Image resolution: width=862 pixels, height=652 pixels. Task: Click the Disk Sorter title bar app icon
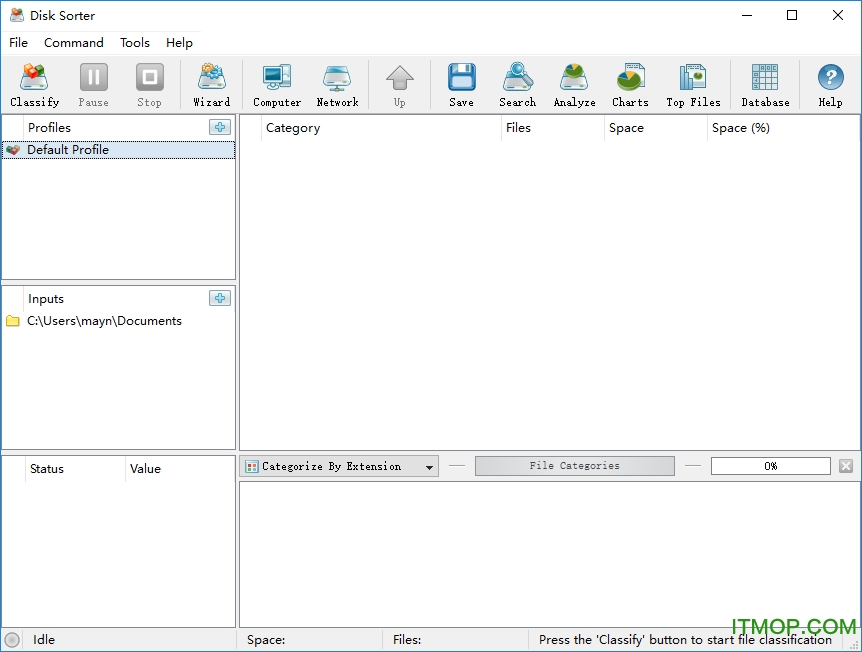(16, 15)
